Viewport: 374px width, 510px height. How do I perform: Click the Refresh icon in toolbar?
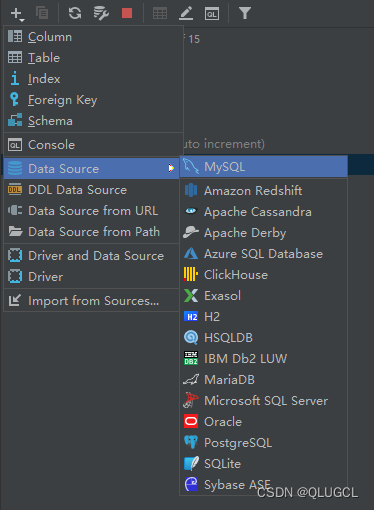click(75, 13)
